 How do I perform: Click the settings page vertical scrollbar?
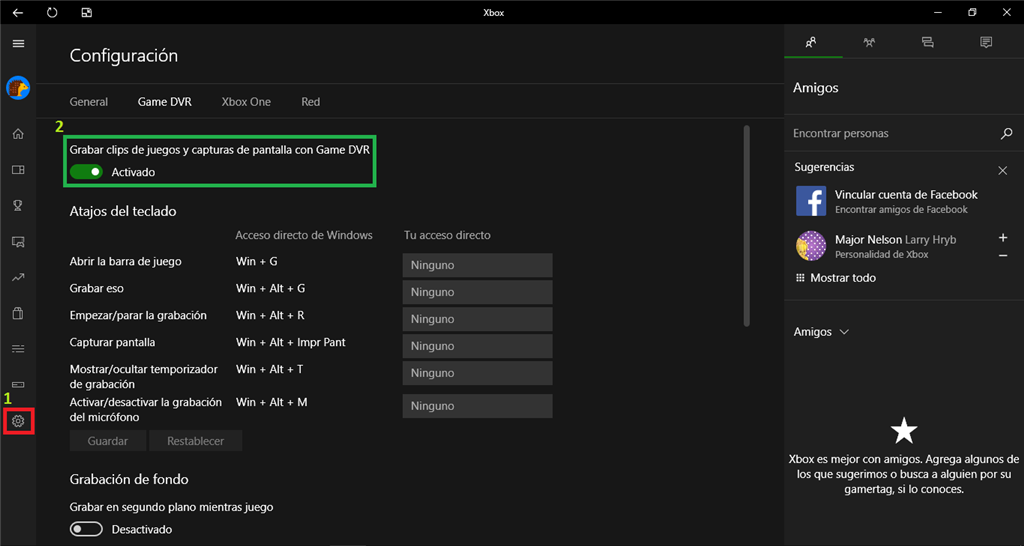click(746, 226)
